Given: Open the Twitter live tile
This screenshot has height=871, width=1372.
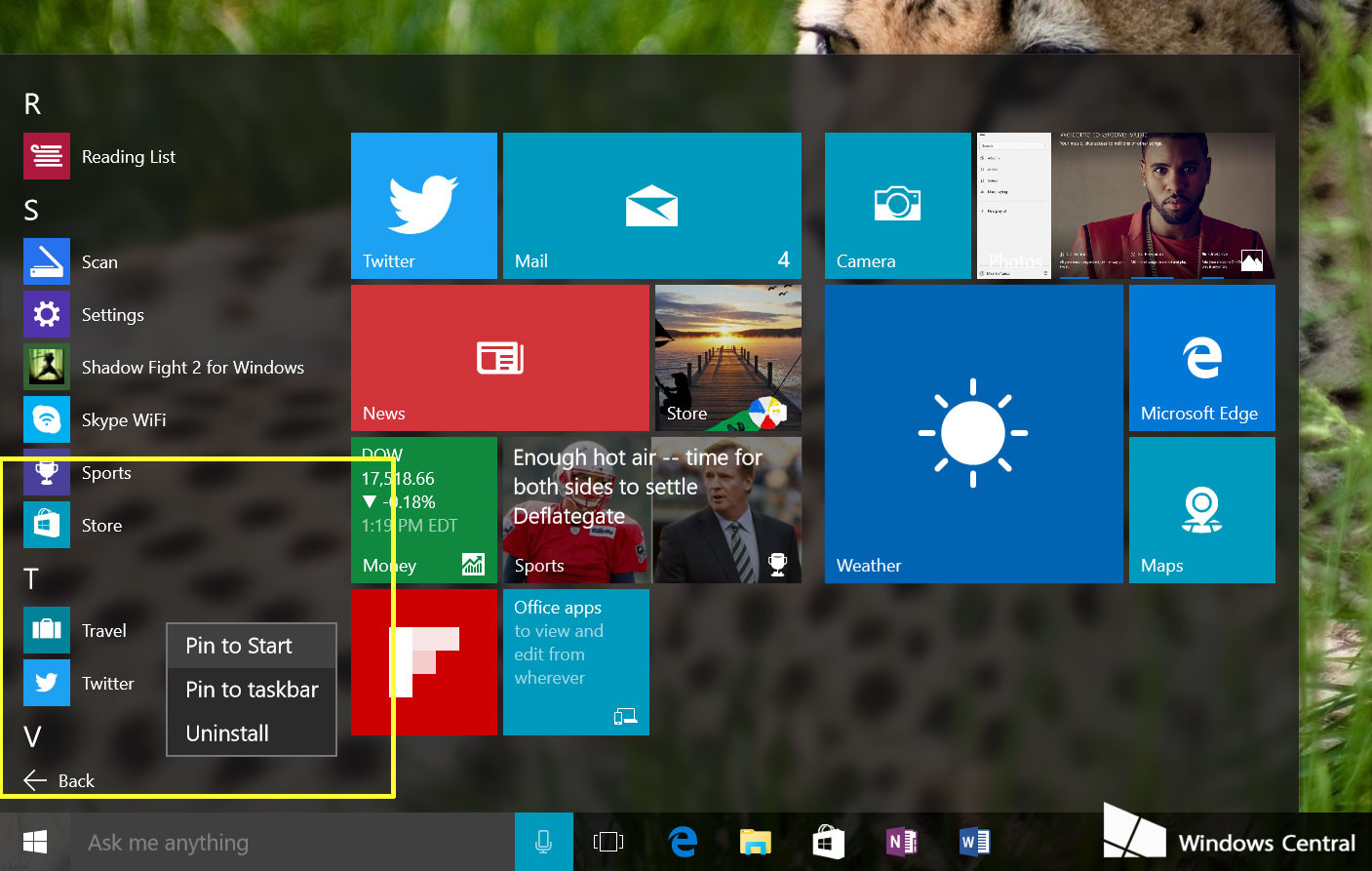Looking at the screenshot, I should click(x=424, y=206).
